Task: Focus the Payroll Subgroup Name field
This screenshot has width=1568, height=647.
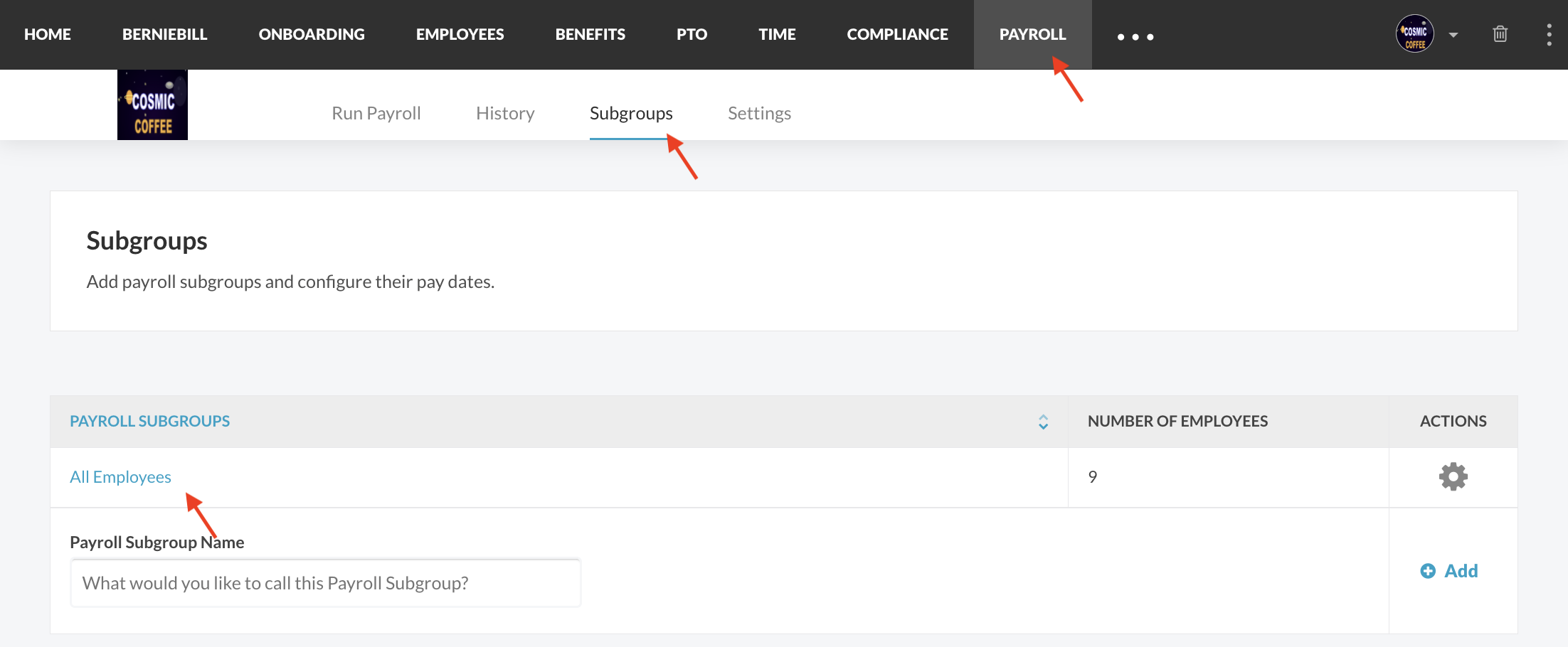Action: pyautogui.click(x=325, y=583)
